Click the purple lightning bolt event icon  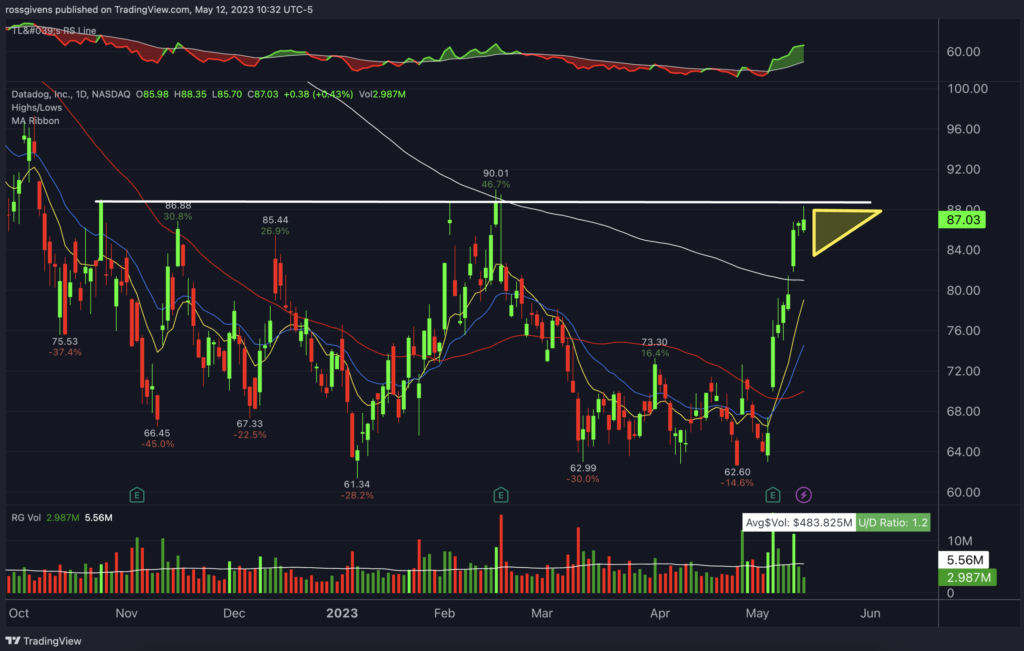[x=803, y=495]
